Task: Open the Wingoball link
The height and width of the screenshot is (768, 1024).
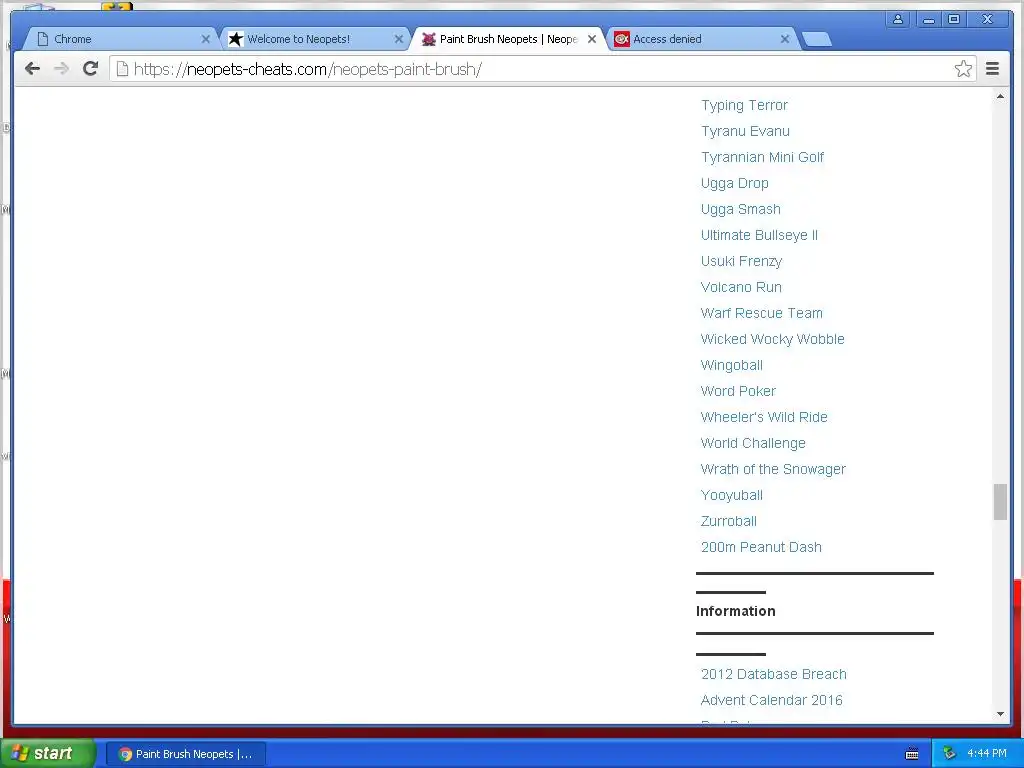Action: [x=731, y=365]
